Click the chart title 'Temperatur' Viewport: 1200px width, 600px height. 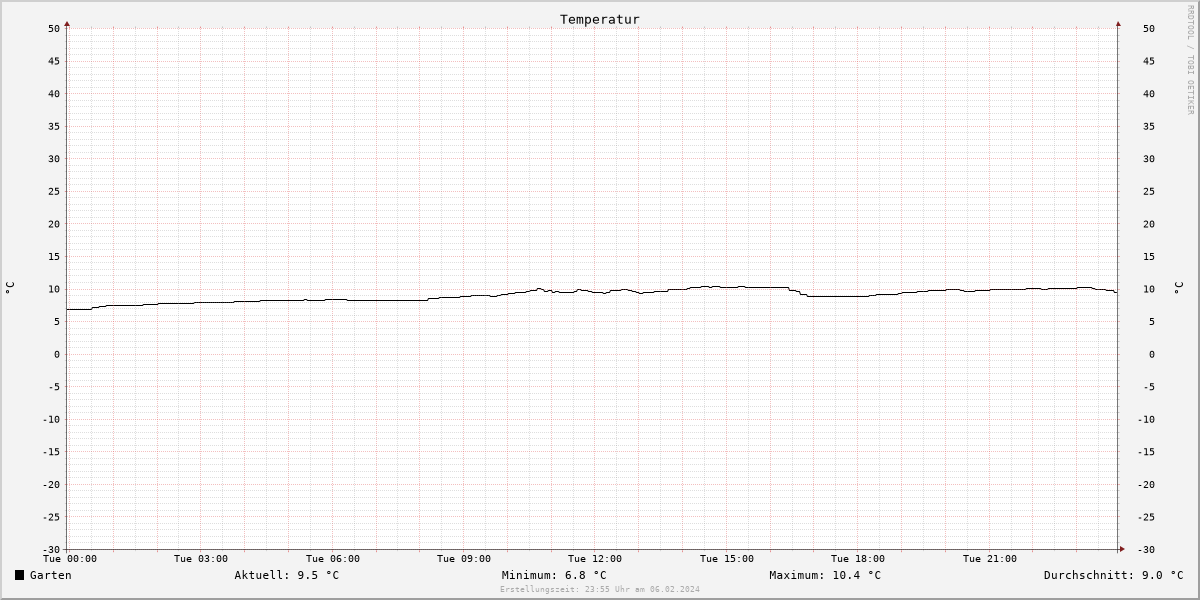click(x=600, y=19)
